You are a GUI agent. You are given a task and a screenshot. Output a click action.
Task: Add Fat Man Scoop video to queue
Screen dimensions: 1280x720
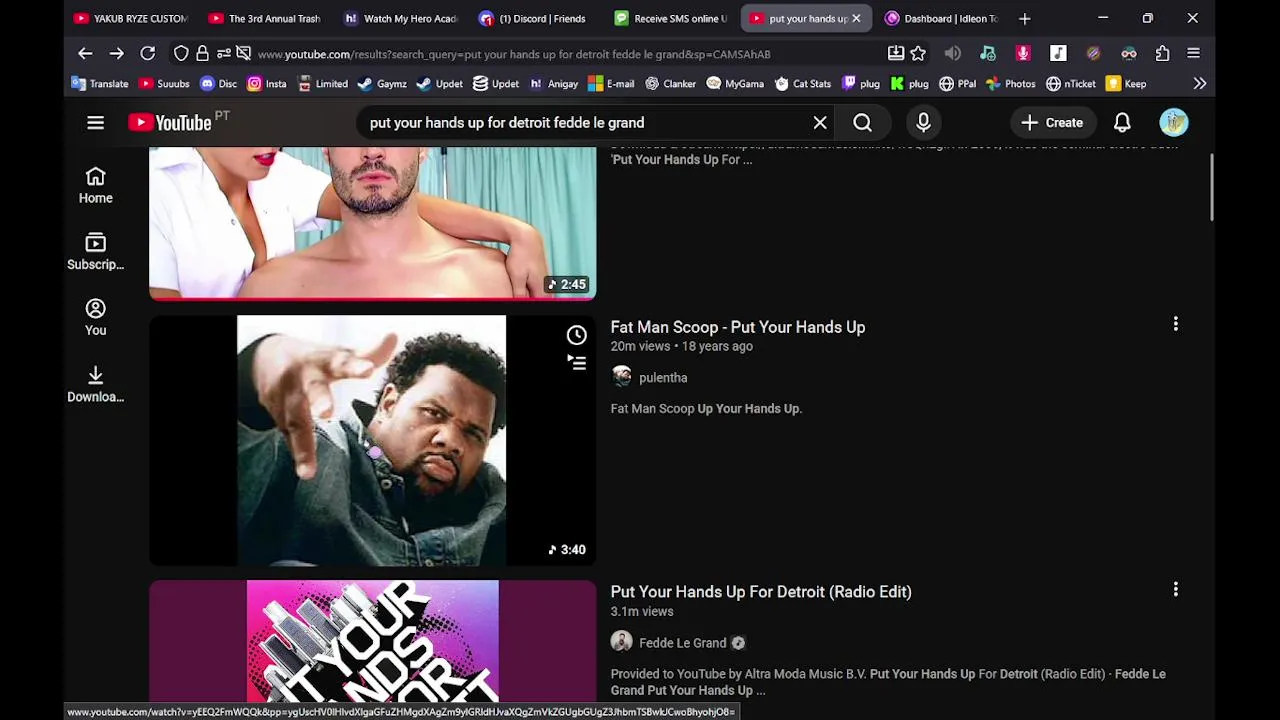click(577, 362)
